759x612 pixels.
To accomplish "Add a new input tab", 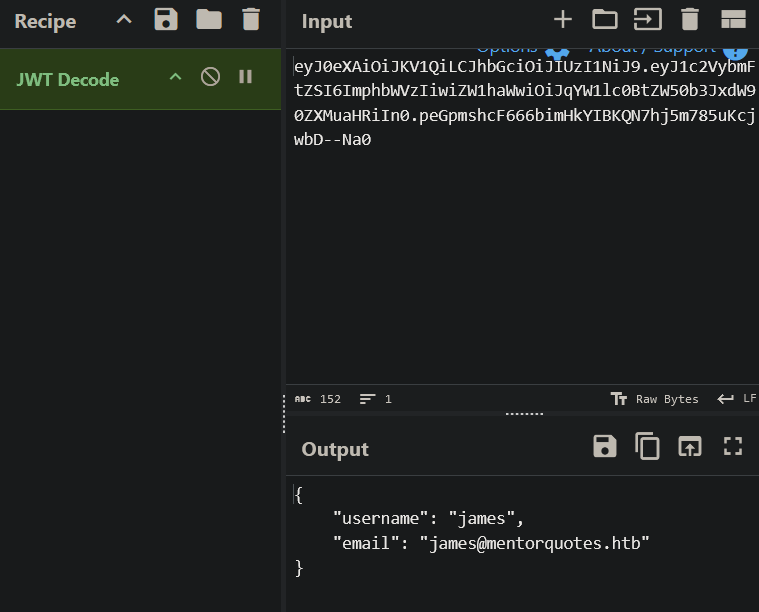I will [562, 20].
